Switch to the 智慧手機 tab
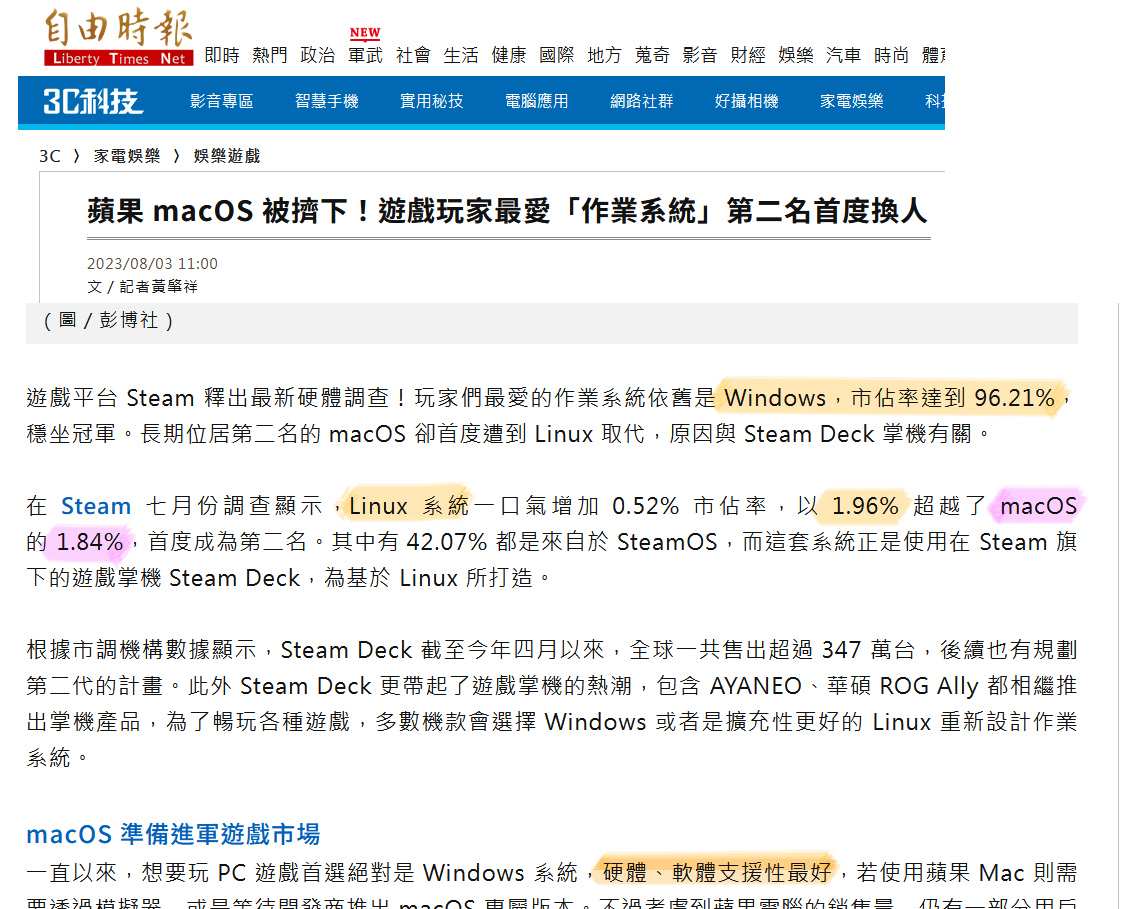The width and height of the screenshot is (1125, 909). pos(326,101)
